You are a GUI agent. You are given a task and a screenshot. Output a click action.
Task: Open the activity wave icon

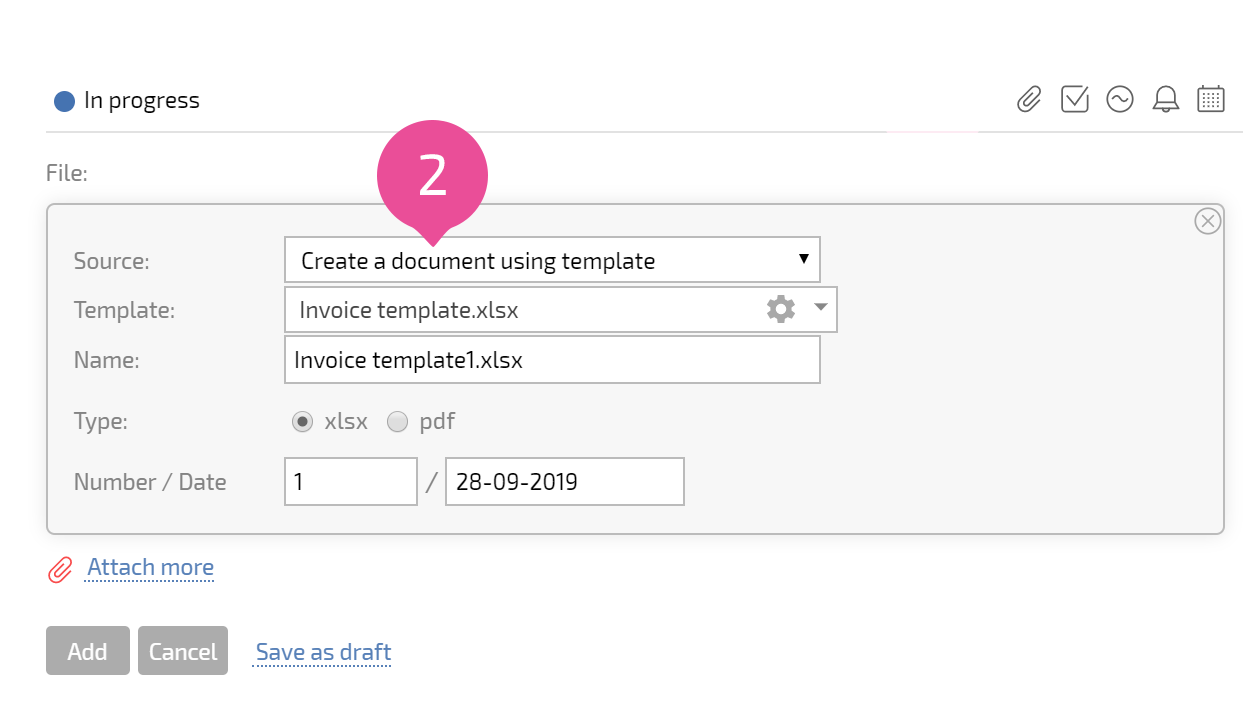click(x=1120, y=99)
